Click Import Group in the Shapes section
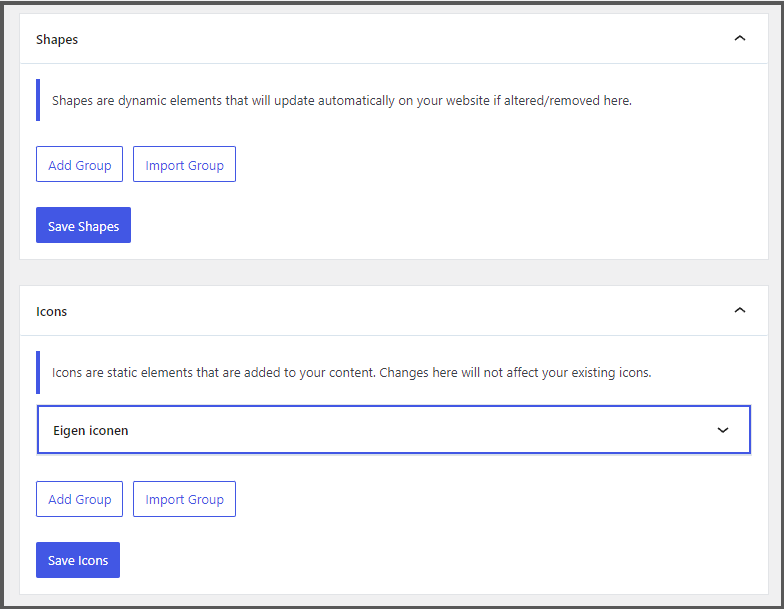 coord(184,165)
